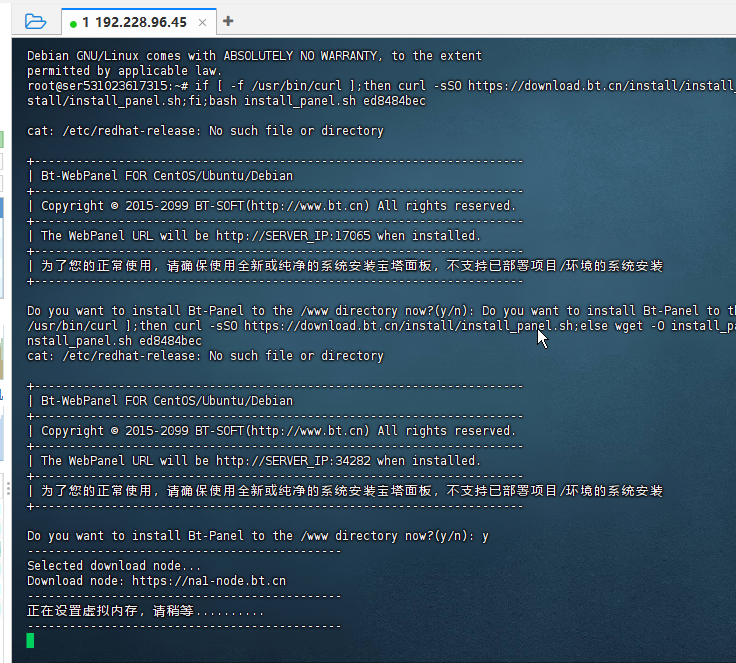736x663 pixels.
Task: Click first Chinese notice '为了您的正常使用' line
Action: [x=345, y=266]
